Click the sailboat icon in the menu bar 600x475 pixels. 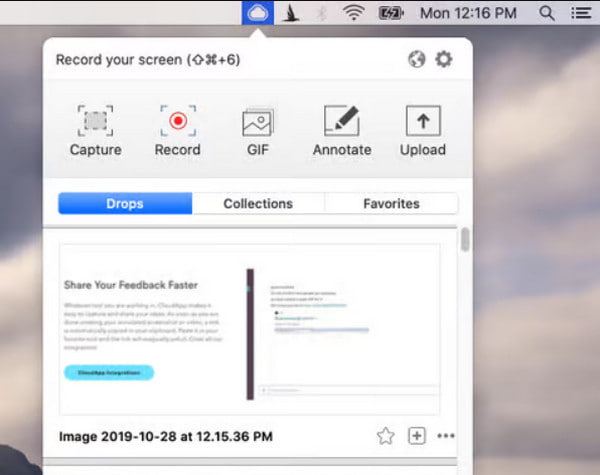[291, 13]
